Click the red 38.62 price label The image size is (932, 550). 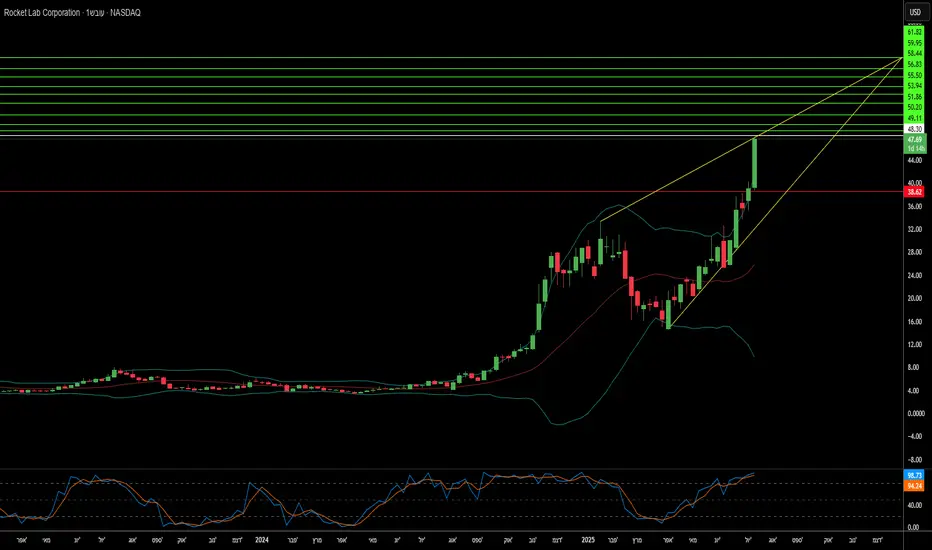[x=915, y=192]
